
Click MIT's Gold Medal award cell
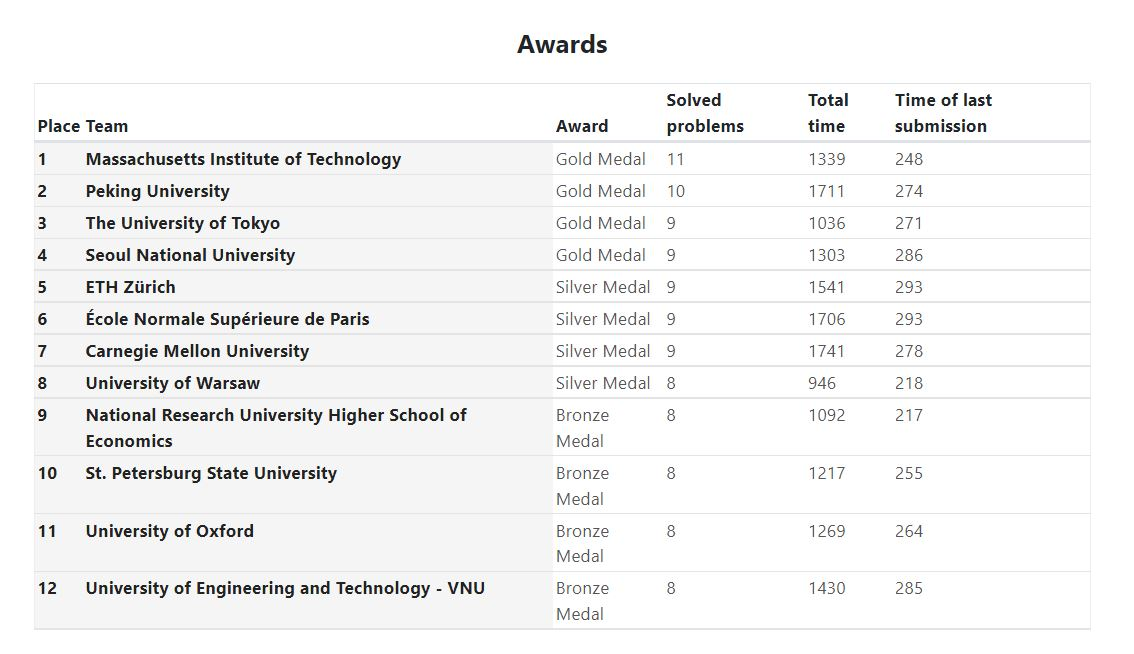[x=600, y=159]
